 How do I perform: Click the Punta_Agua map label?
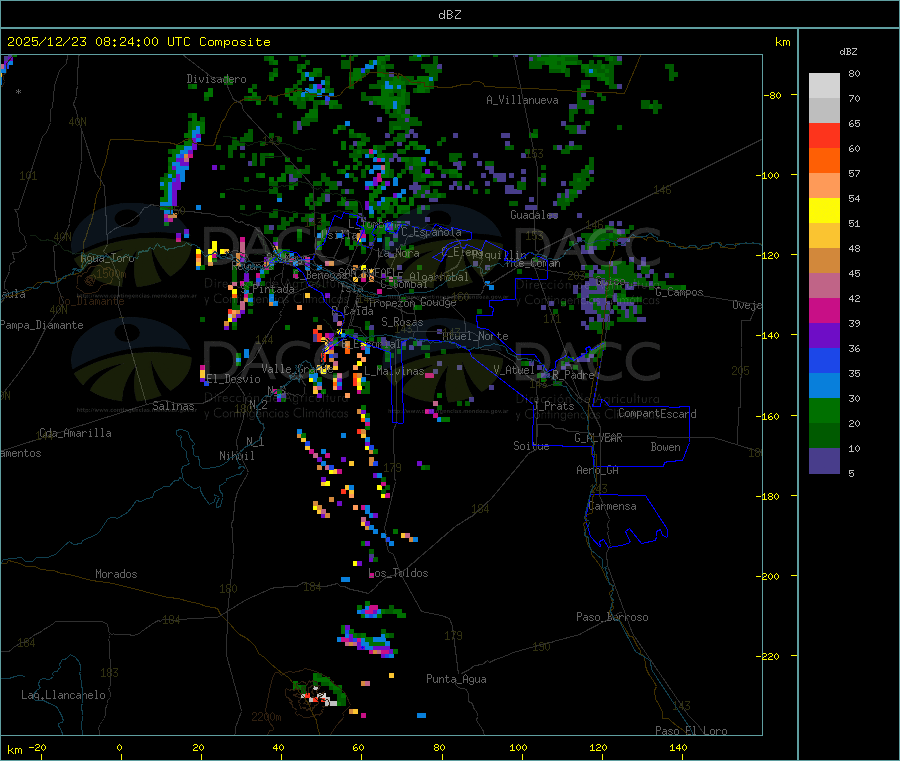point(456,679)
